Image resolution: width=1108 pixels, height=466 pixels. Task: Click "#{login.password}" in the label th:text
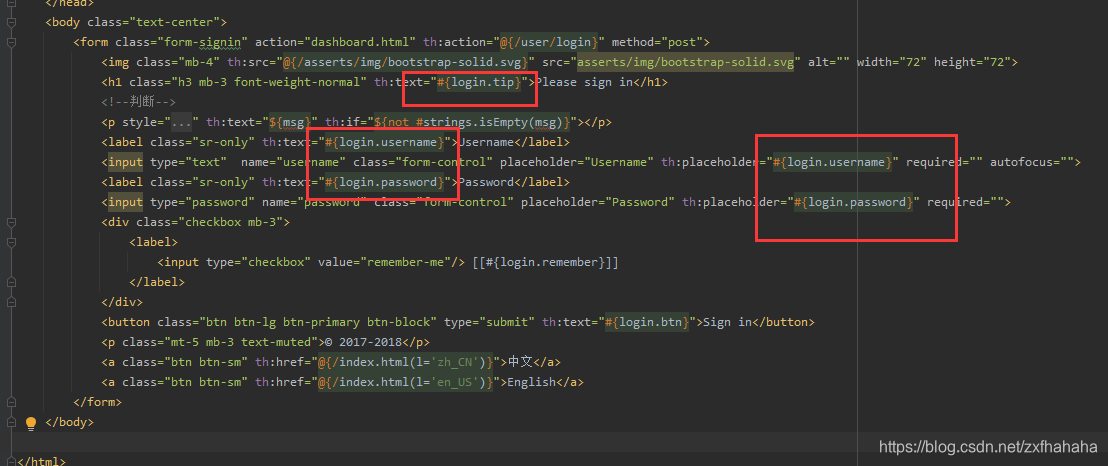[384, 182]
